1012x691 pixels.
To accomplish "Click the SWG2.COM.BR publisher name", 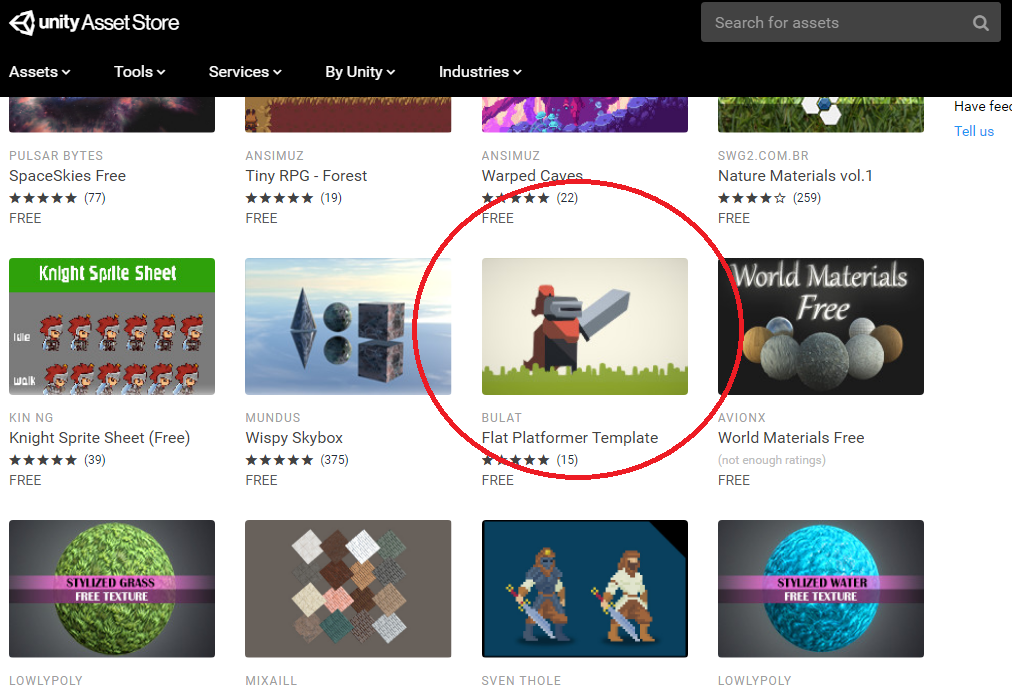I will (763, 155).
